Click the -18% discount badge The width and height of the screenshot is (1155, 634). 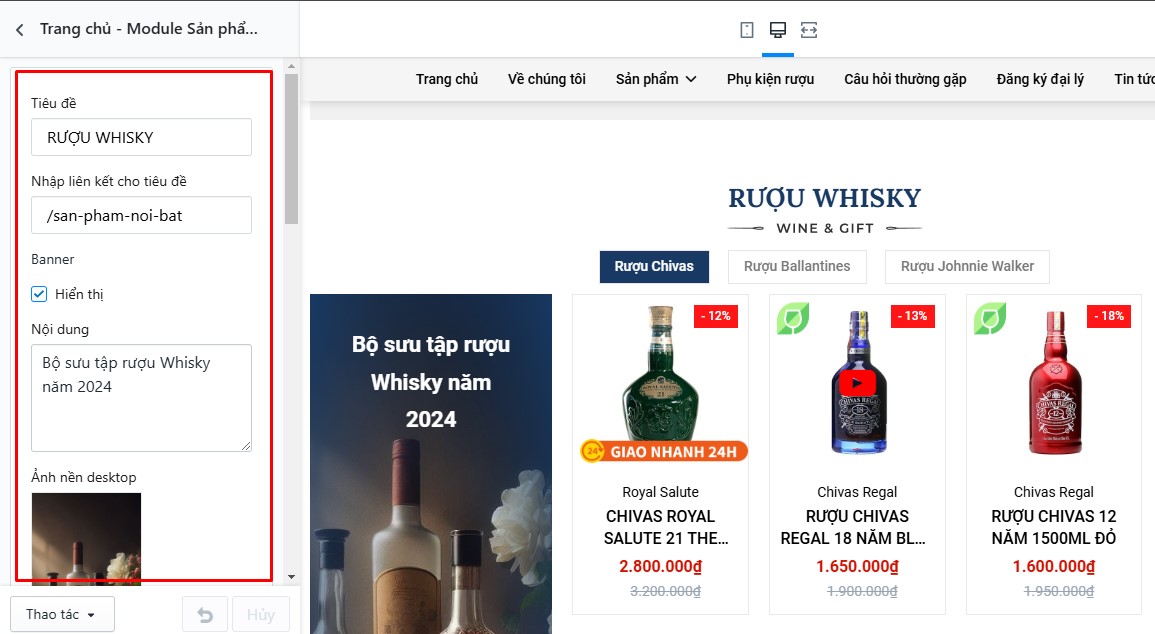1109,316
